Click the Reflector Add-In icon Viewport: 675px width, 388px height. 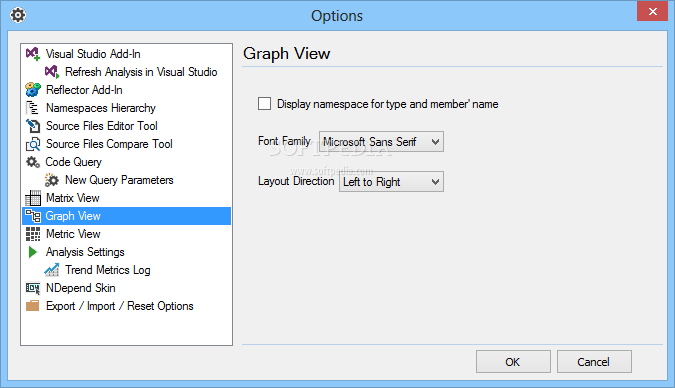[x=33, y=90]
